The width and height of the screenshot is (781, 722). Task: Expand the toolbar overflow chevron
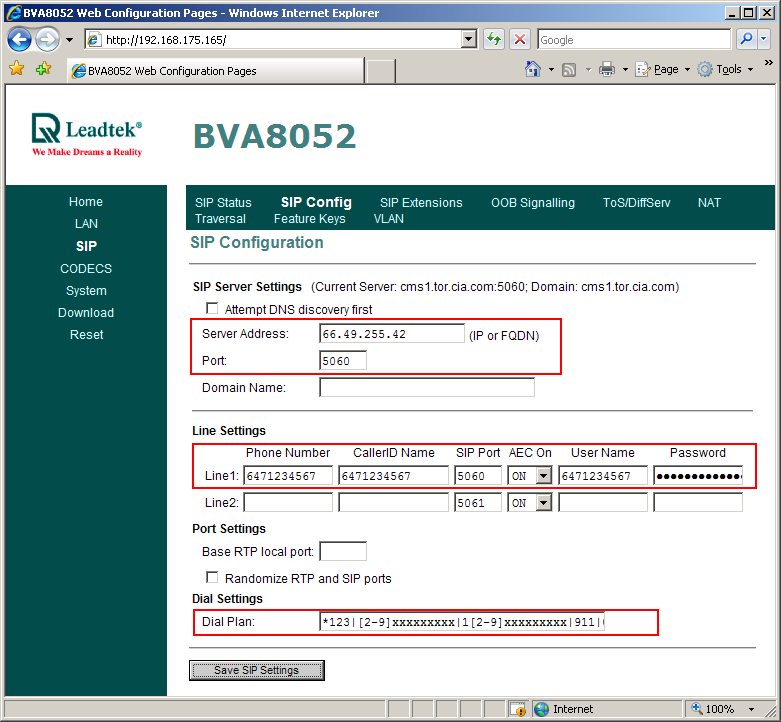pos(769,63)
